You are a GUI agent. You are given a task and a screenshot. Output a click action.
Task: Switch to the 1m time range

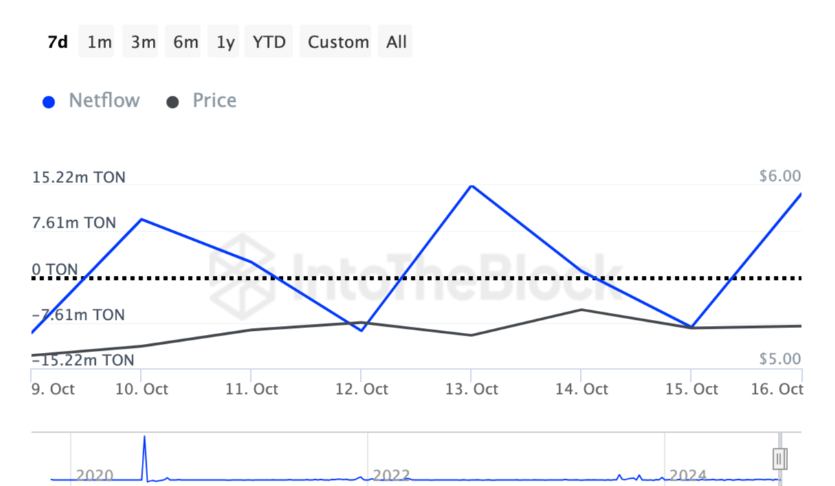pos(99,42)
